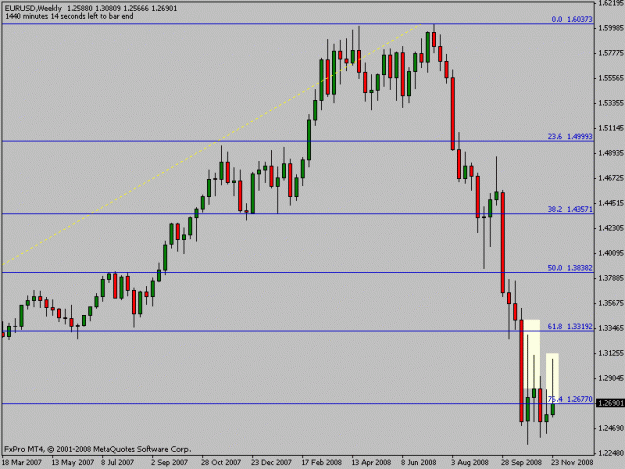Click the 1.51145 price scale value

611,128
